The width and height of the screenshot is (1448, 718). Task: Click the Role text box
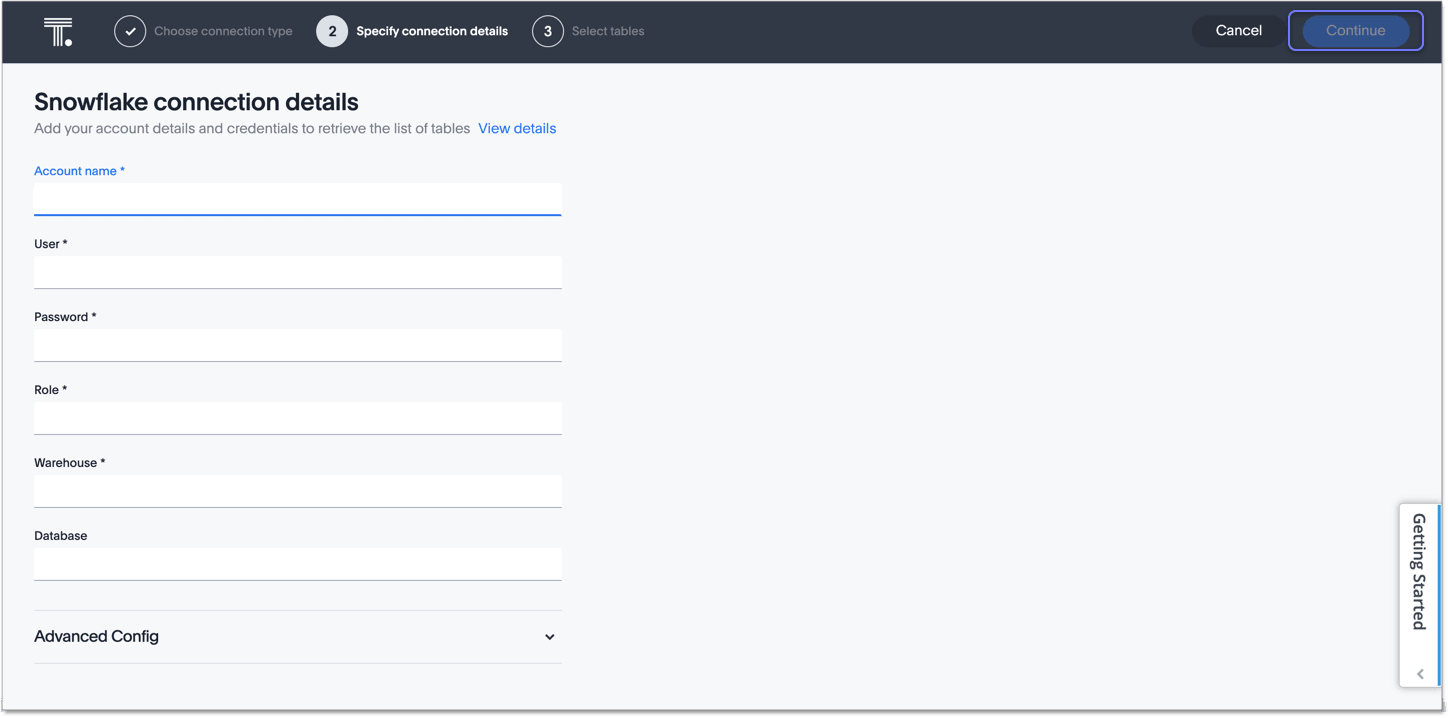coord(297,418)
